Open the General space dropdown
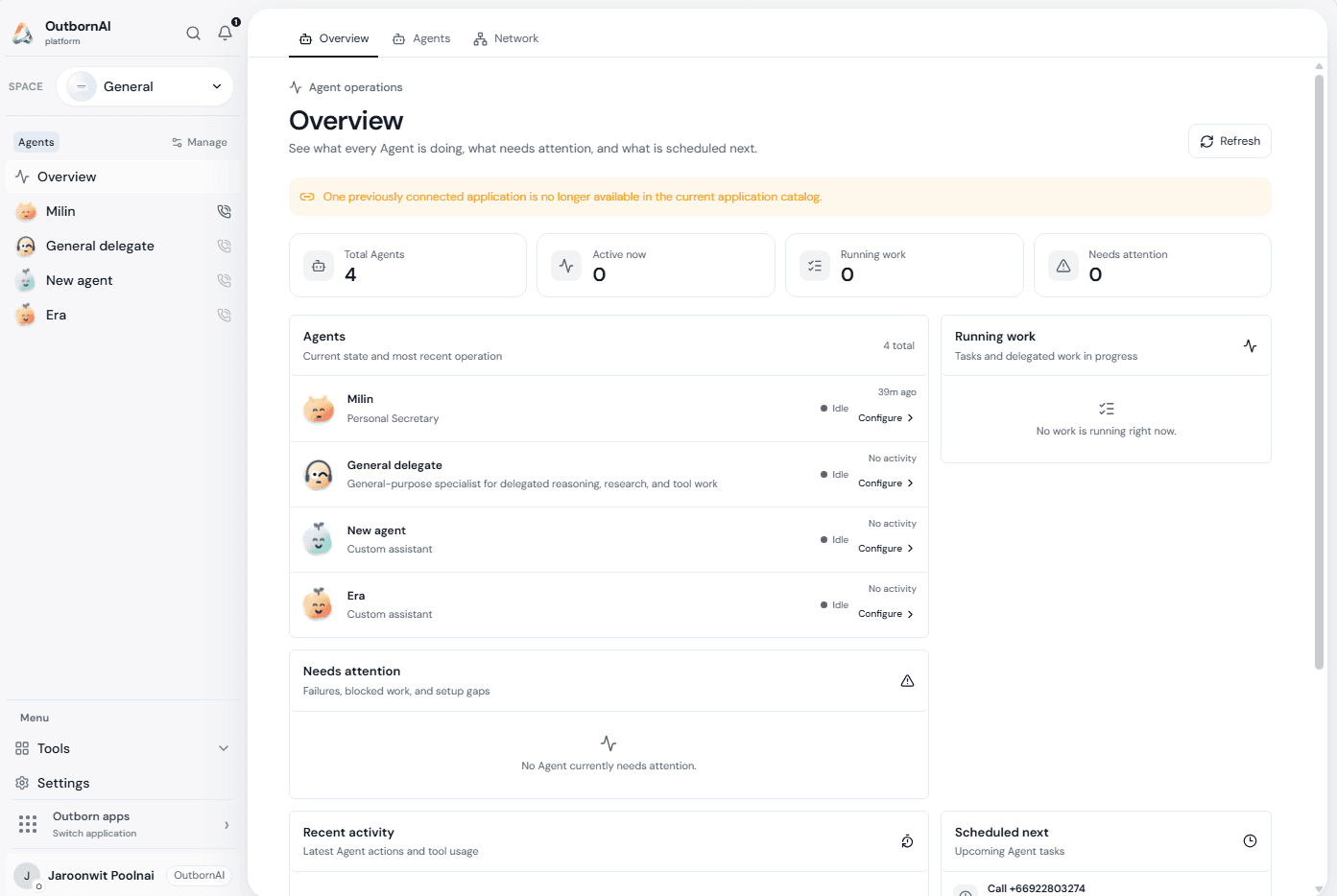This screenshot has width=1337, height=896. 145,86
